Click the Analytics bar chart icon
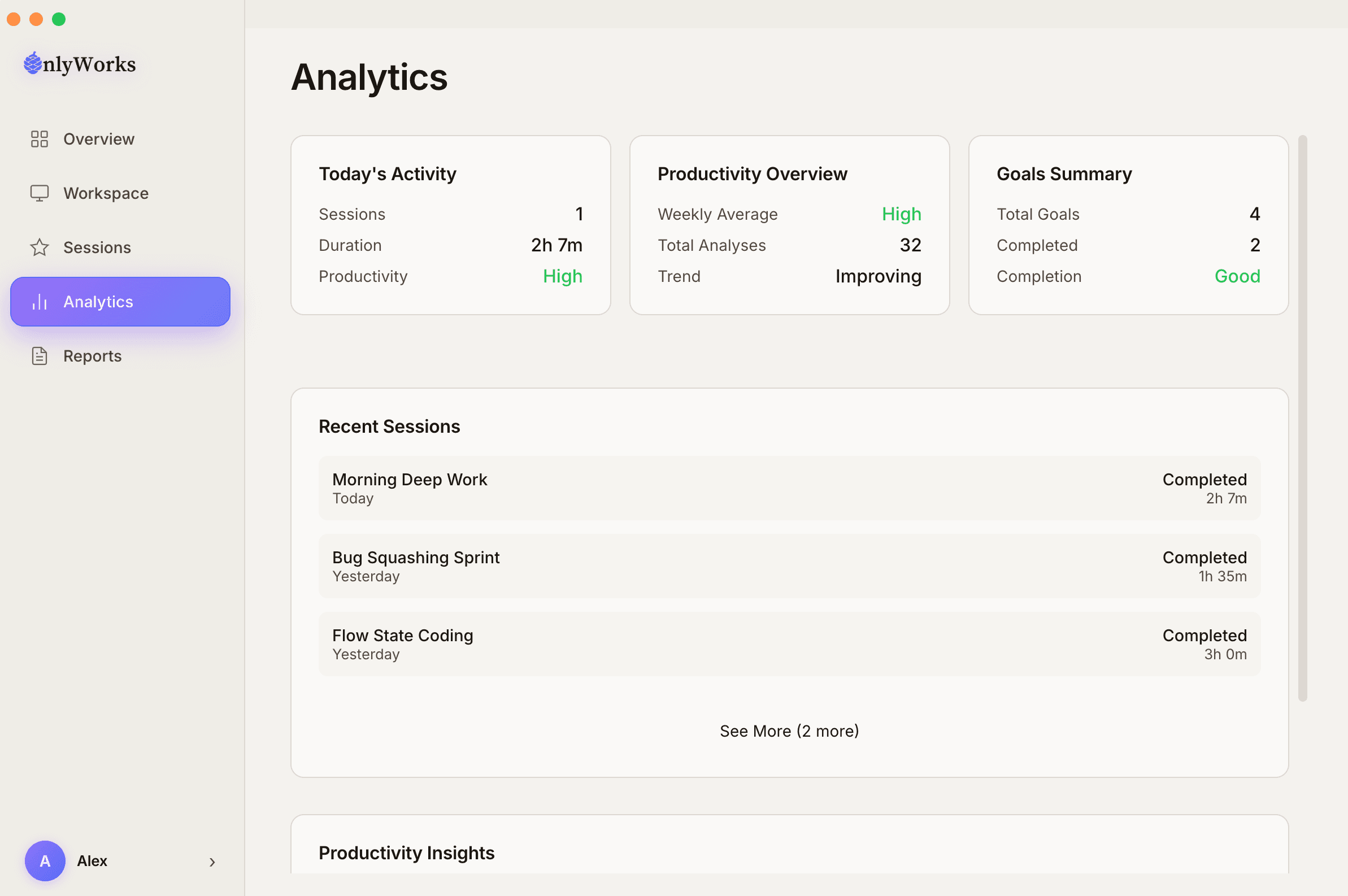1348x896 pixels. (x=39, y=302)
